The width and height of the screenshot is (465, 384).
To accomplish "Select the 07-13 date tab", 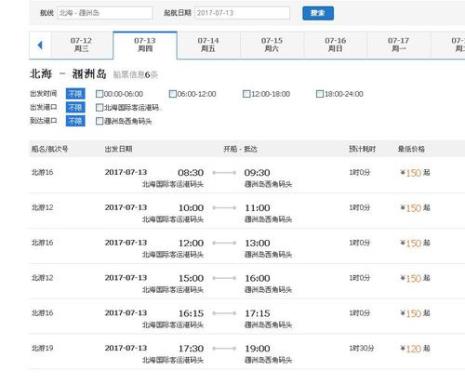I will coord(145,45).
